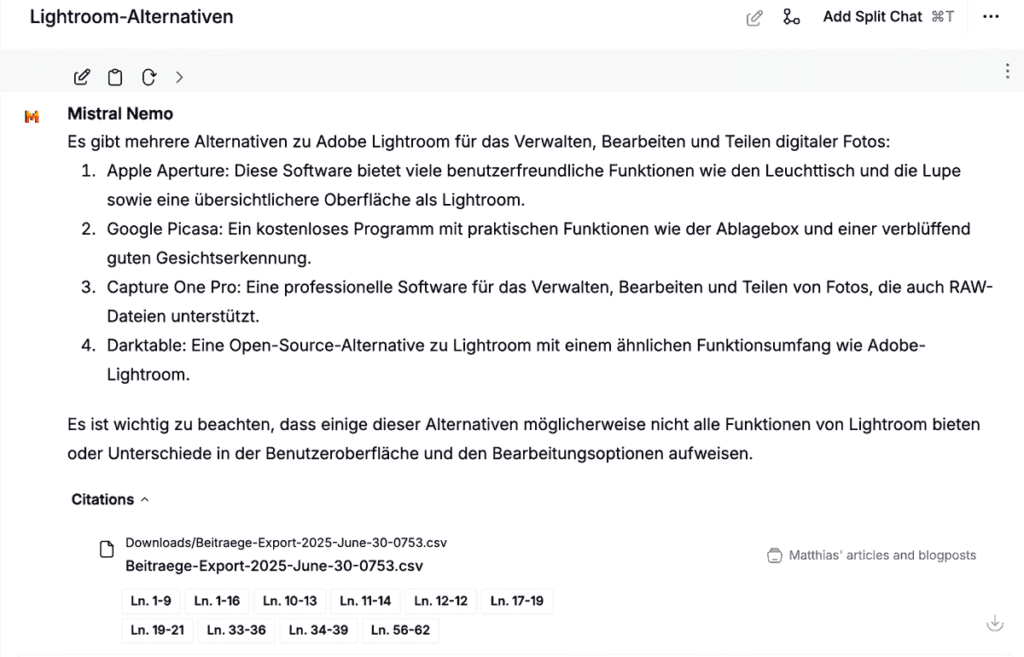Select the Google Picasa list item text
Image resolution: width=1024 pixels, height=657 pixels.
(x=539, y=244)
